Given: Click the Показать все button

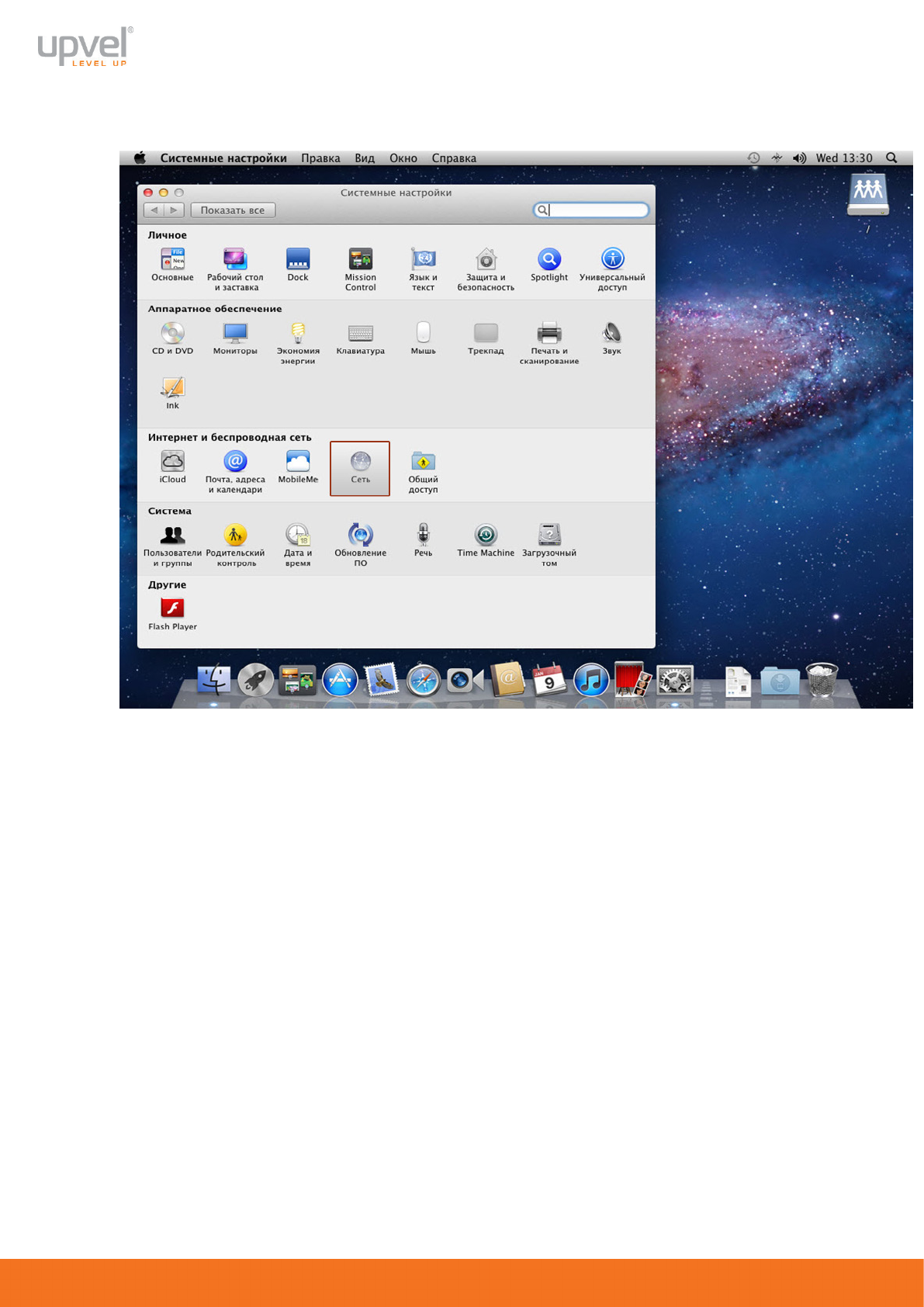Looking at the screenshot, I should (x=233, y=210).
